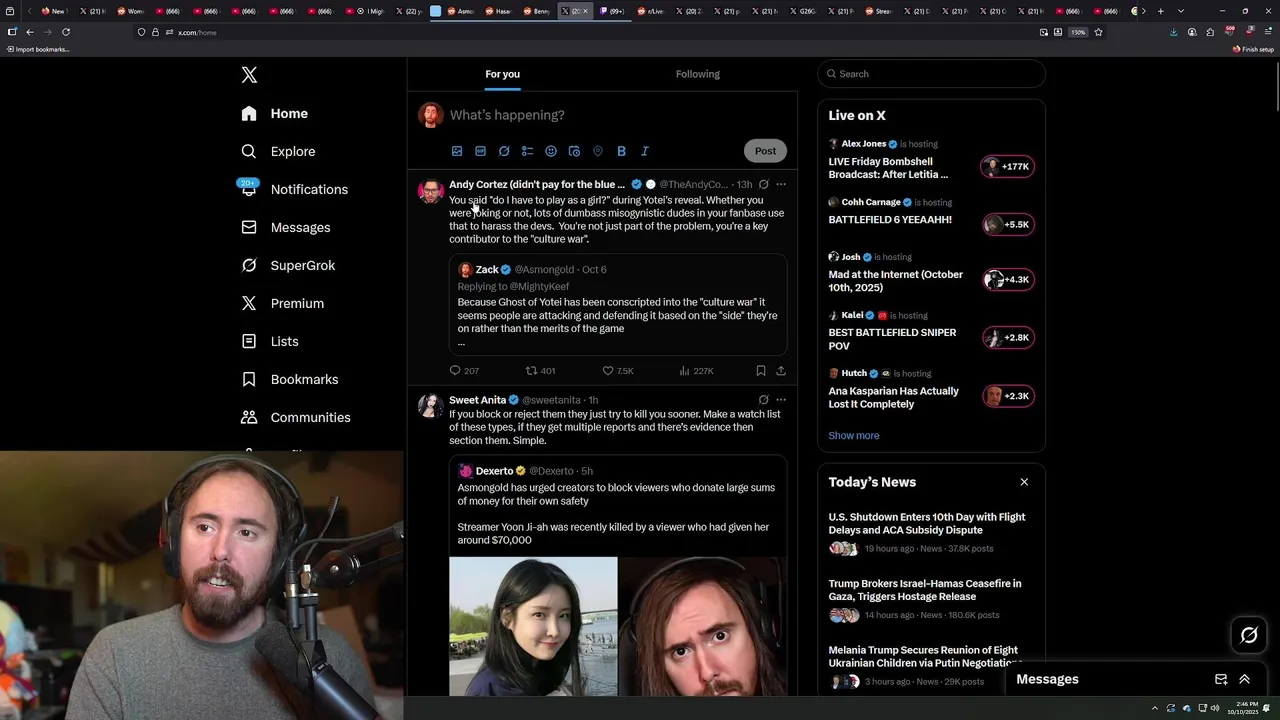Open Notifications with 20+ badge
Viewport: 1280px width, 720px height.
(x=294, y=189)
